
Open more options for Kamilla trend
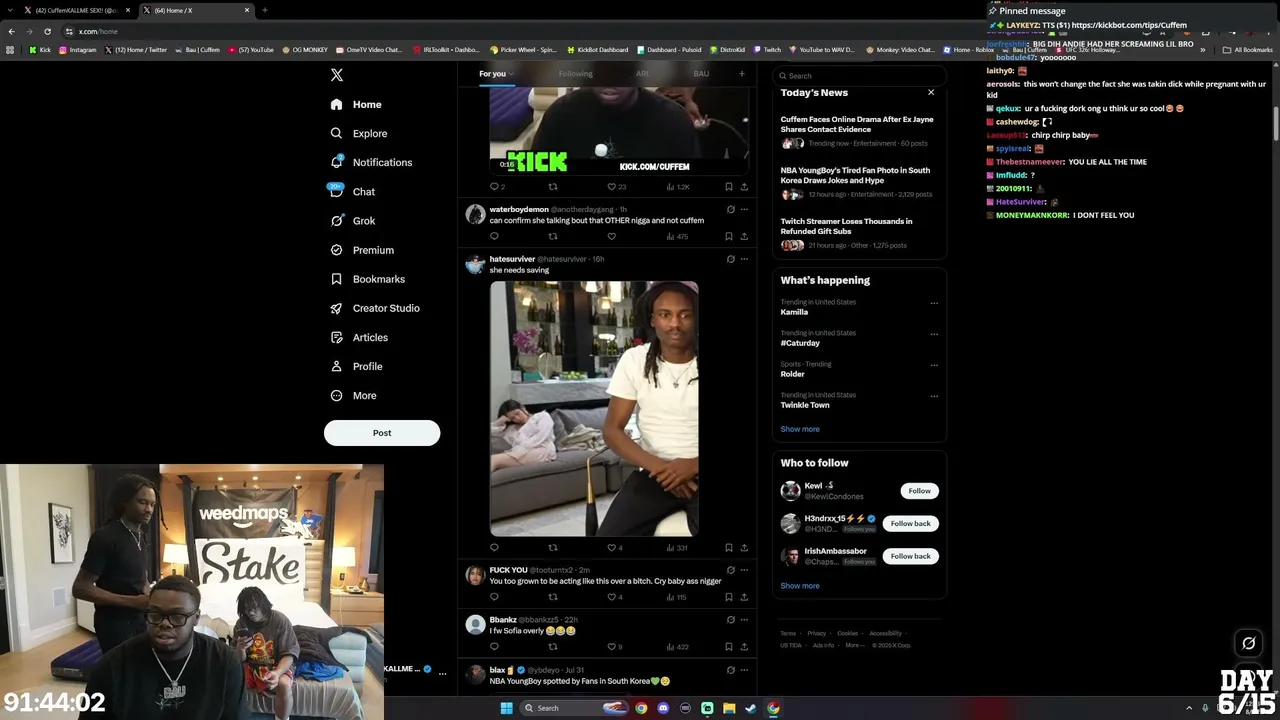tap(934, 303)
